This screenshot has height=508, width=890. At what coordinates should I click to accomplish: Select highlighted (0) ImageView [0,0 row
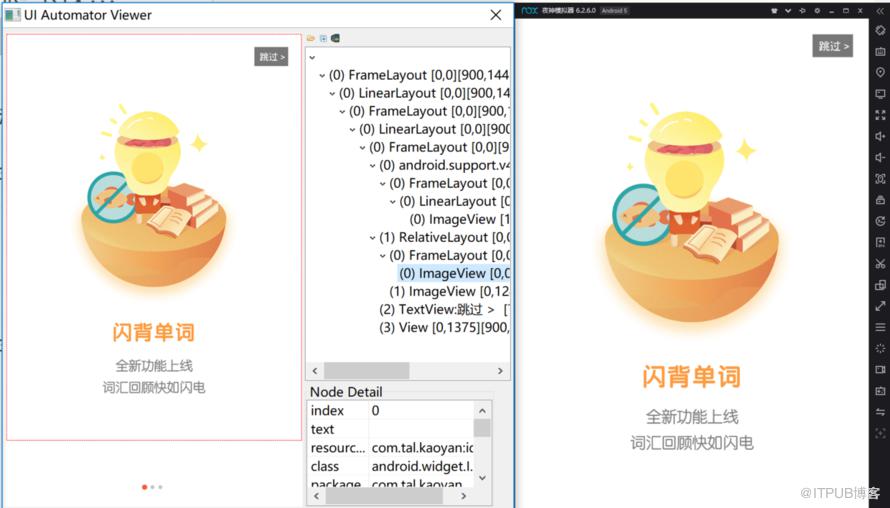454,274
